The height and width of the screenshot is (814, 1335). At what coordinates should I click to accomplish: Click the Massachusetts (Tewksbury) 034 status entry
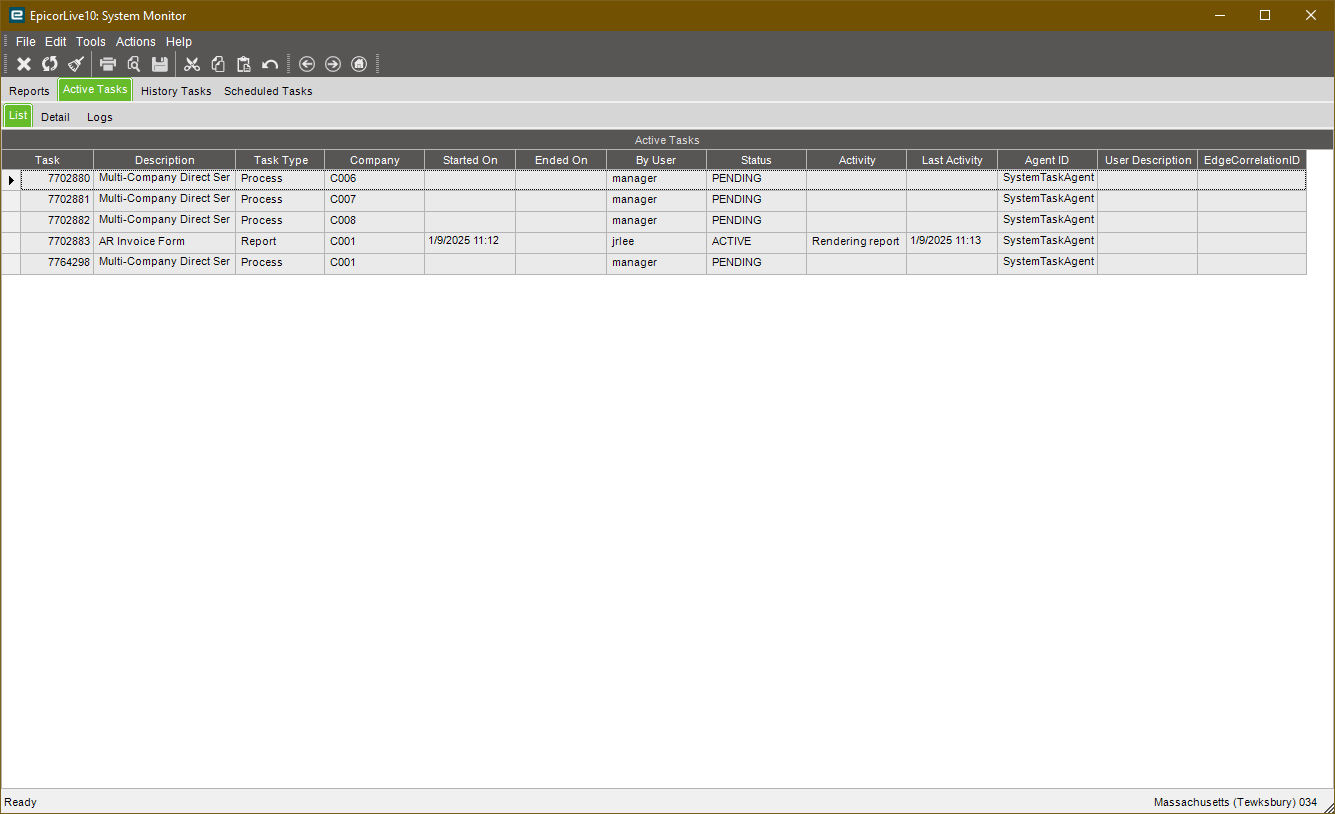[1236, 803]
